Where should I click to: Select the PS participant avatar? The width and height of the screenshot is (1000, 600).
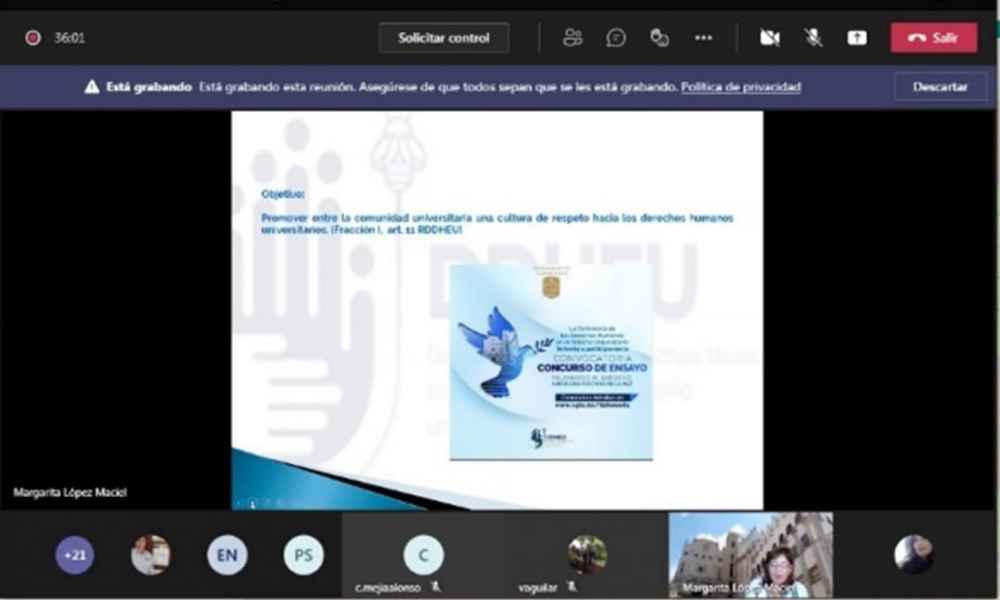pos(303,555)
